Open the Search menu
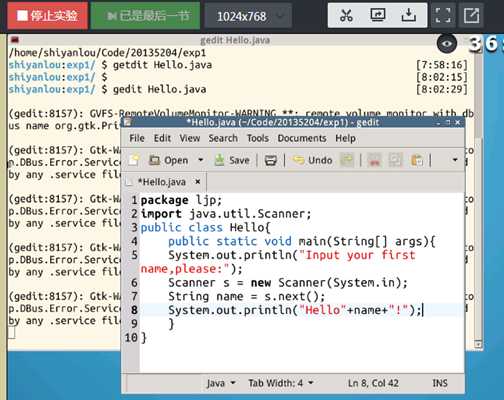This screenshot has height=400, width=504. 223,138
